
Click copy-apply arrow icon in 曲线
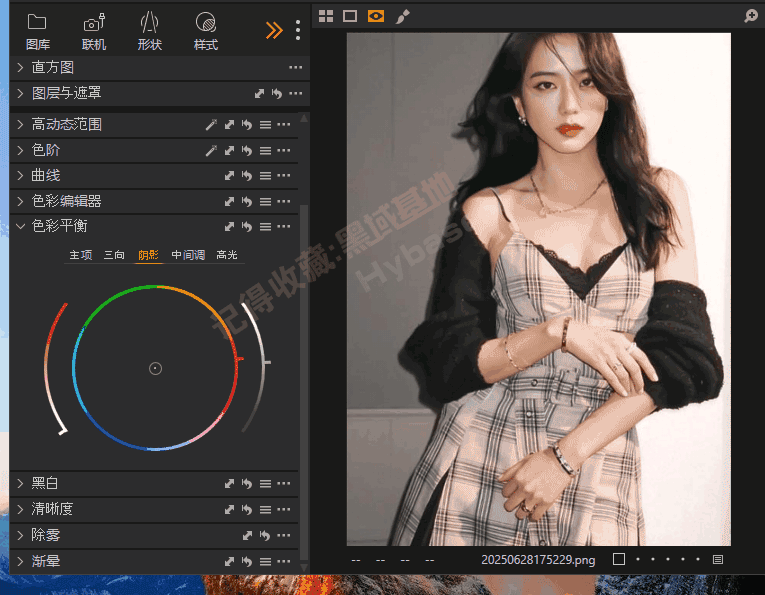[x=229, y=176]
